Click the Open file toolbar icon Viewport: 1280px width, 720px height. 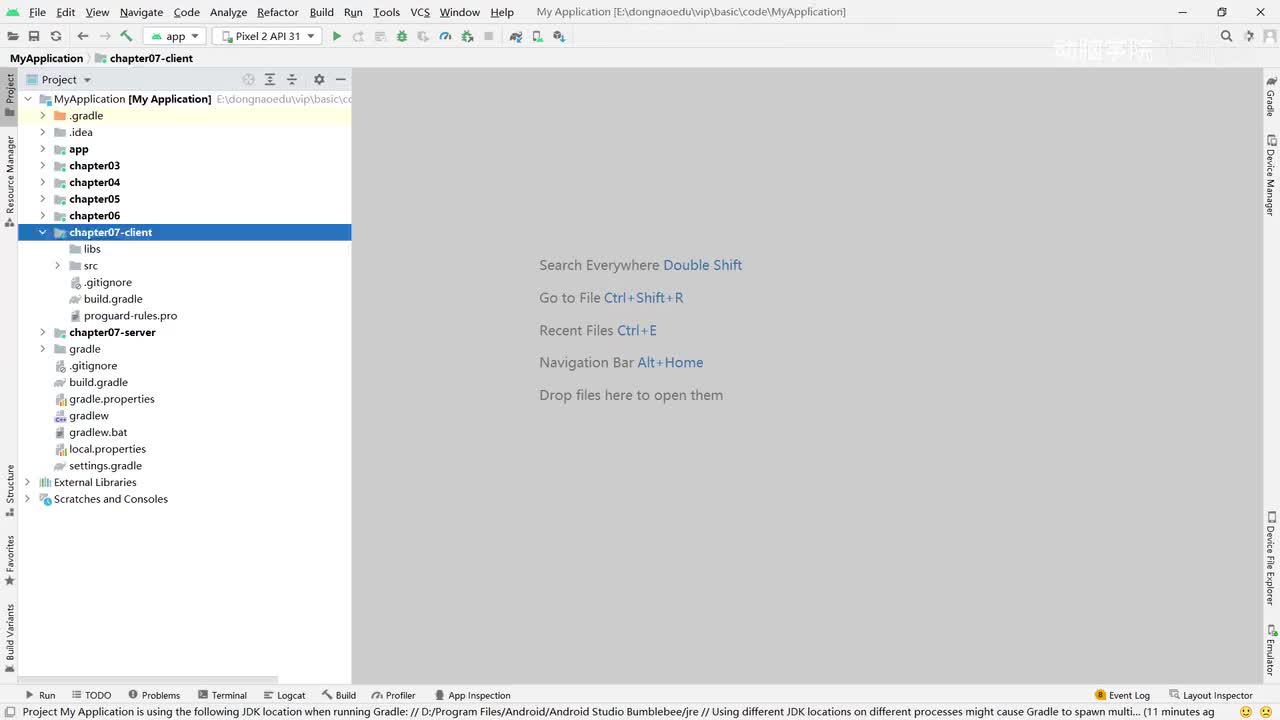point(12,36)
